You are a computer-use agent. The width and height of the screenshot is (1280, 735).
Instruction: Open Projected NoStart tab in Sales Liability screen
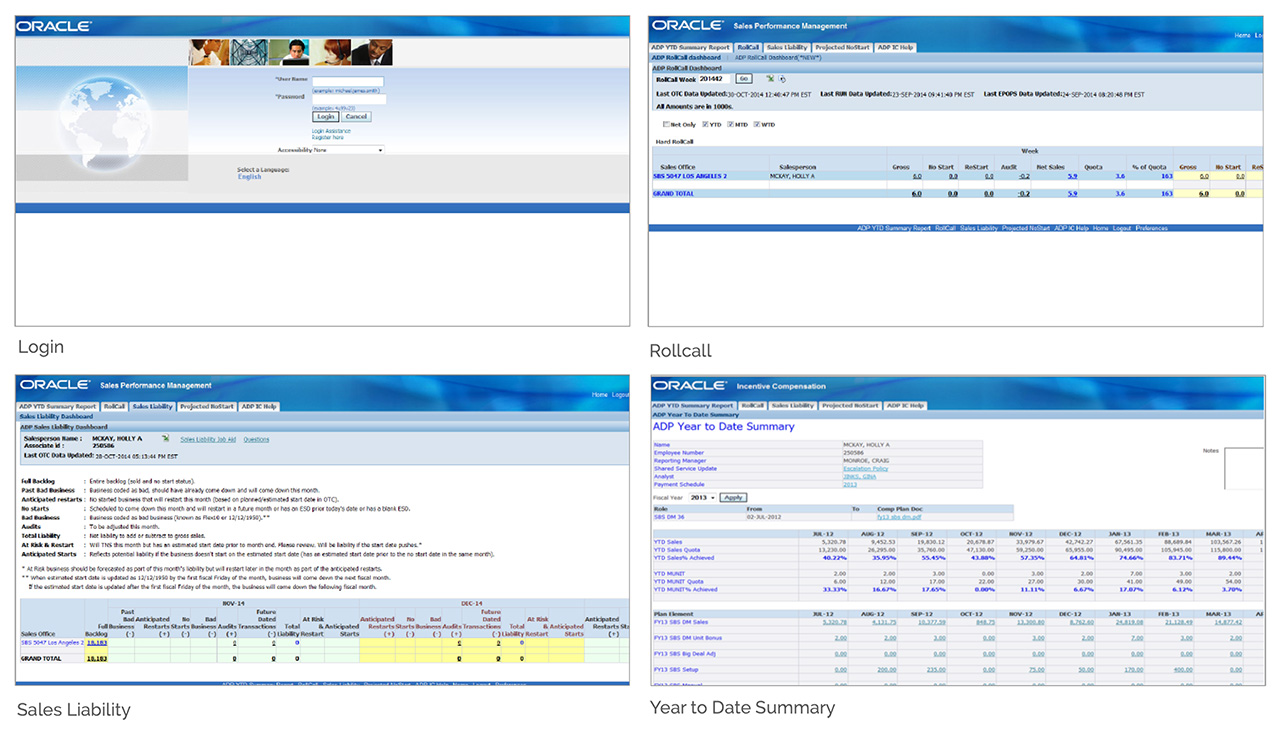[x=209, y=407]
